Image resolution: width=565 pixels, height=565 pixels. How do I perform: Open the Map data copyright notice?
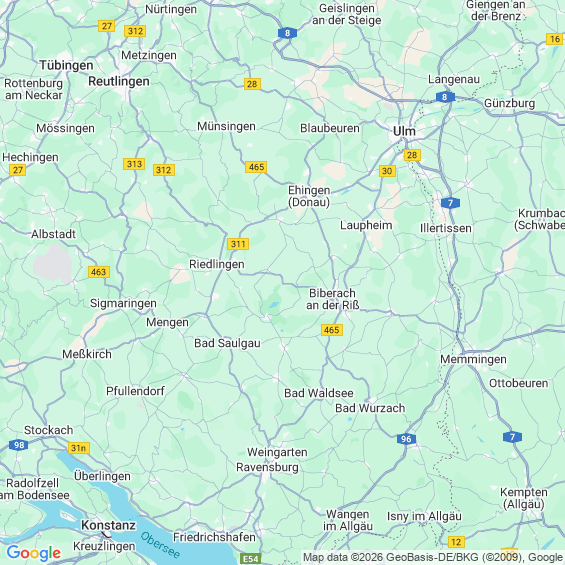(433, 558)
